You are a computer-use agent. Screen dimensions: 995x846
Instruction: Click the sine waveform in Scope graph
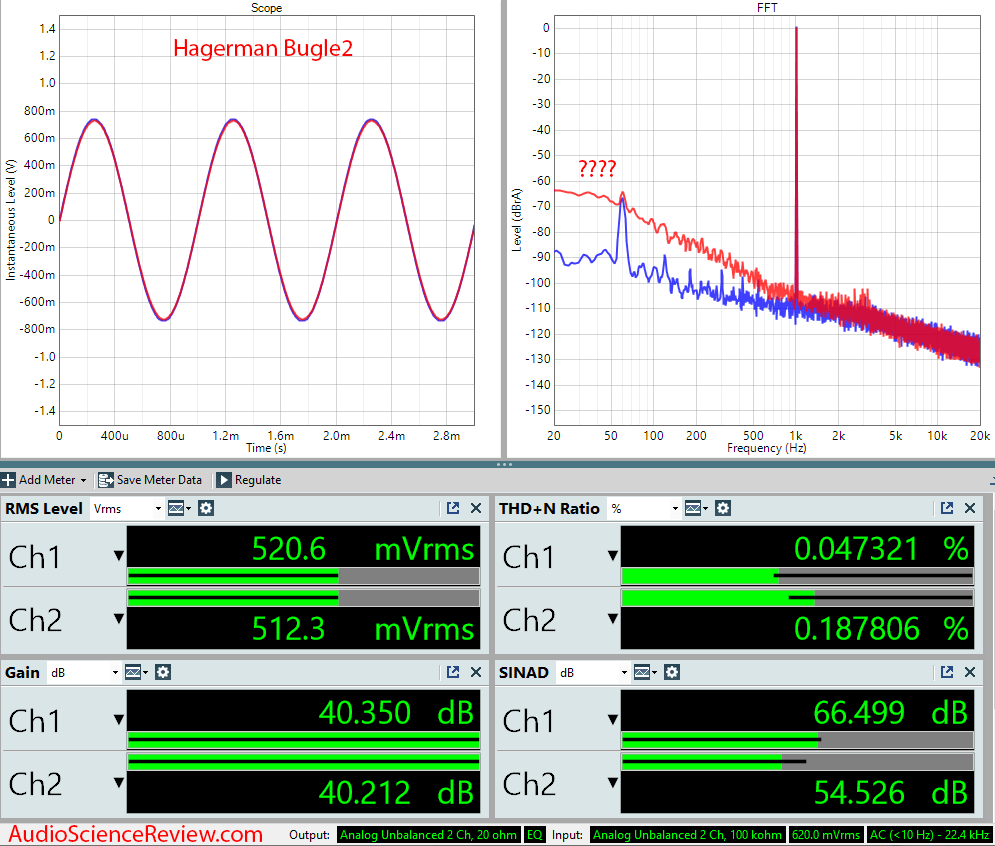(267, 220)
